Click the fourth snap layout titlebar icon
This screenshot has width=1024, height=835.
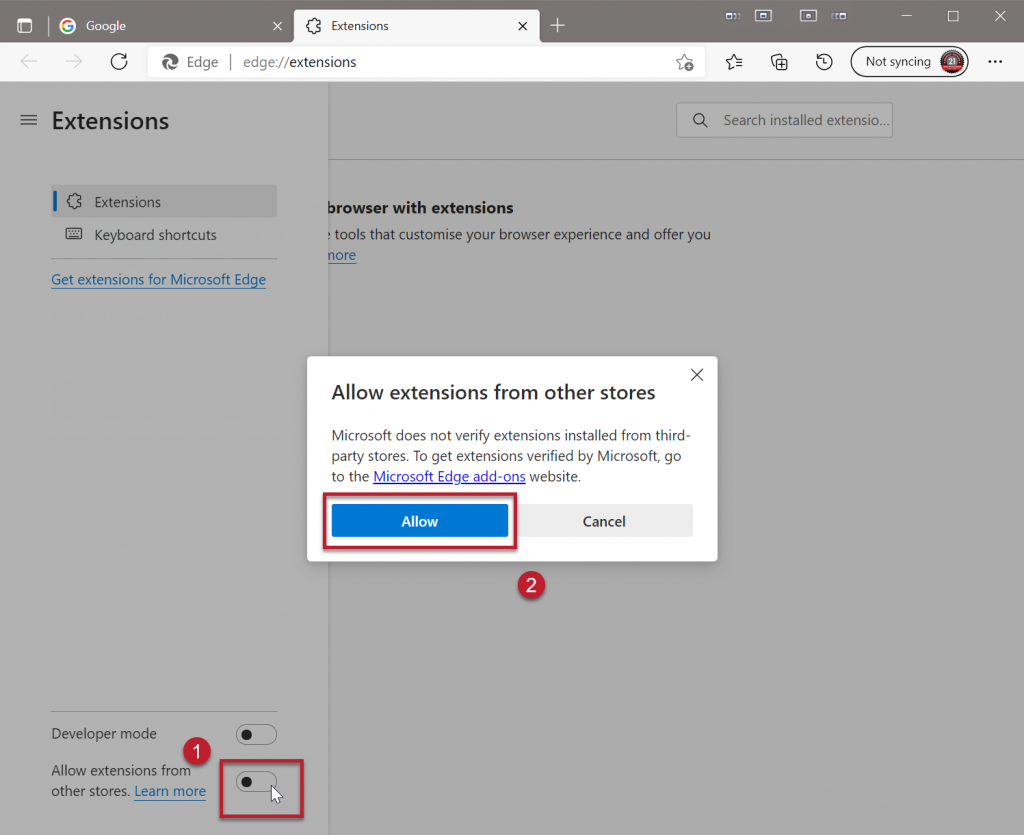[839, 16]
